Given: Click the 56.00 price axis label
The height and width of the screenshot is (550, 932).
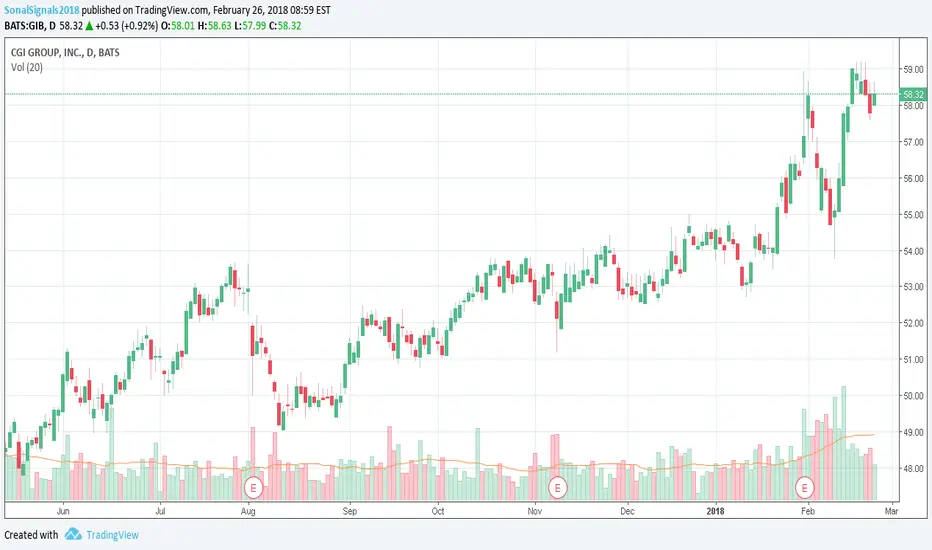Looking at the screenshot, I should coord(914,178).
